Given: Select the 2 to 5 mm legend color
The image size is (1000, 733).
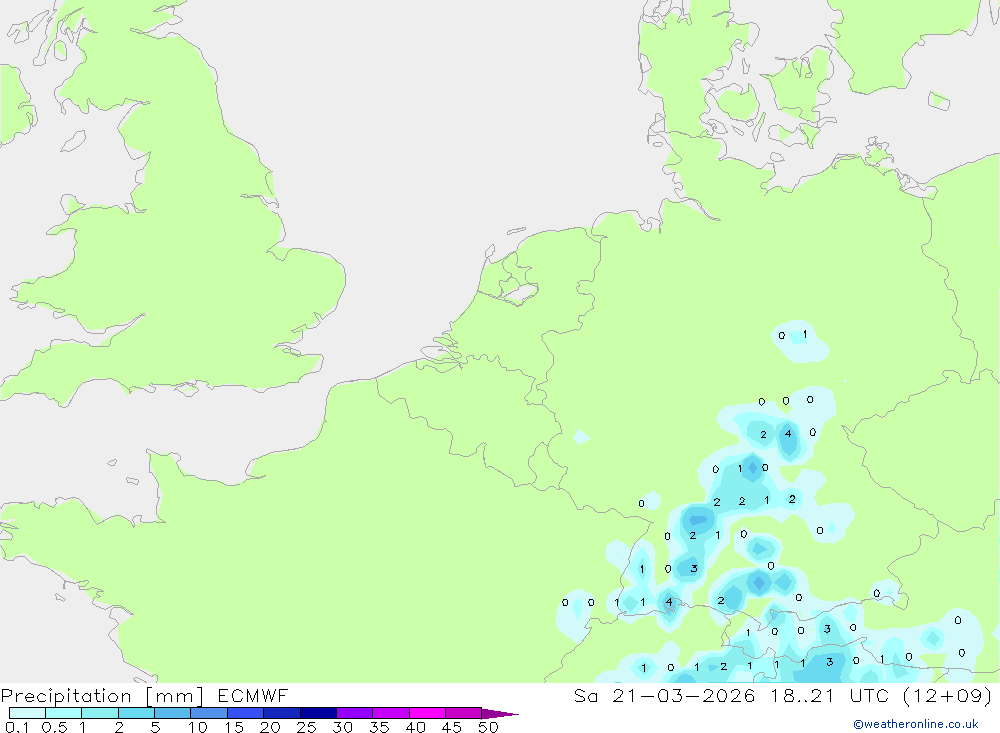Looking at the screenshot, I should pyautogui.click(x=136, y=713).
